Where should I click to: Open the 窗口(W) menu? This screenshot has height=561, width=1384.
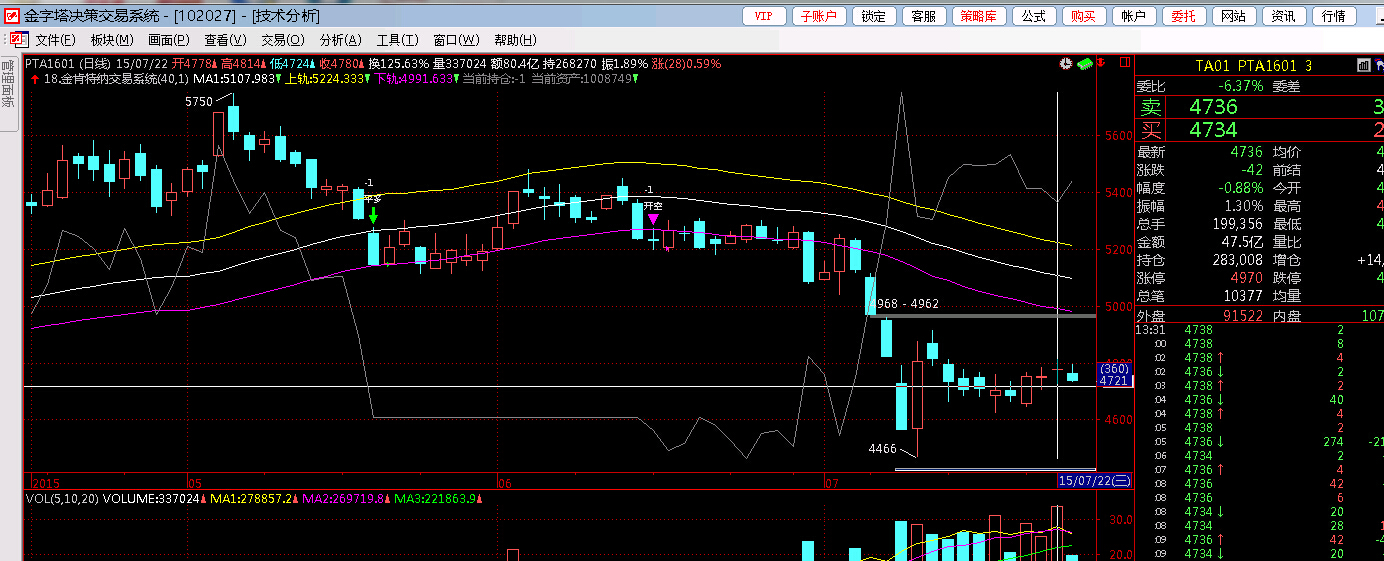tap(455, 40)
